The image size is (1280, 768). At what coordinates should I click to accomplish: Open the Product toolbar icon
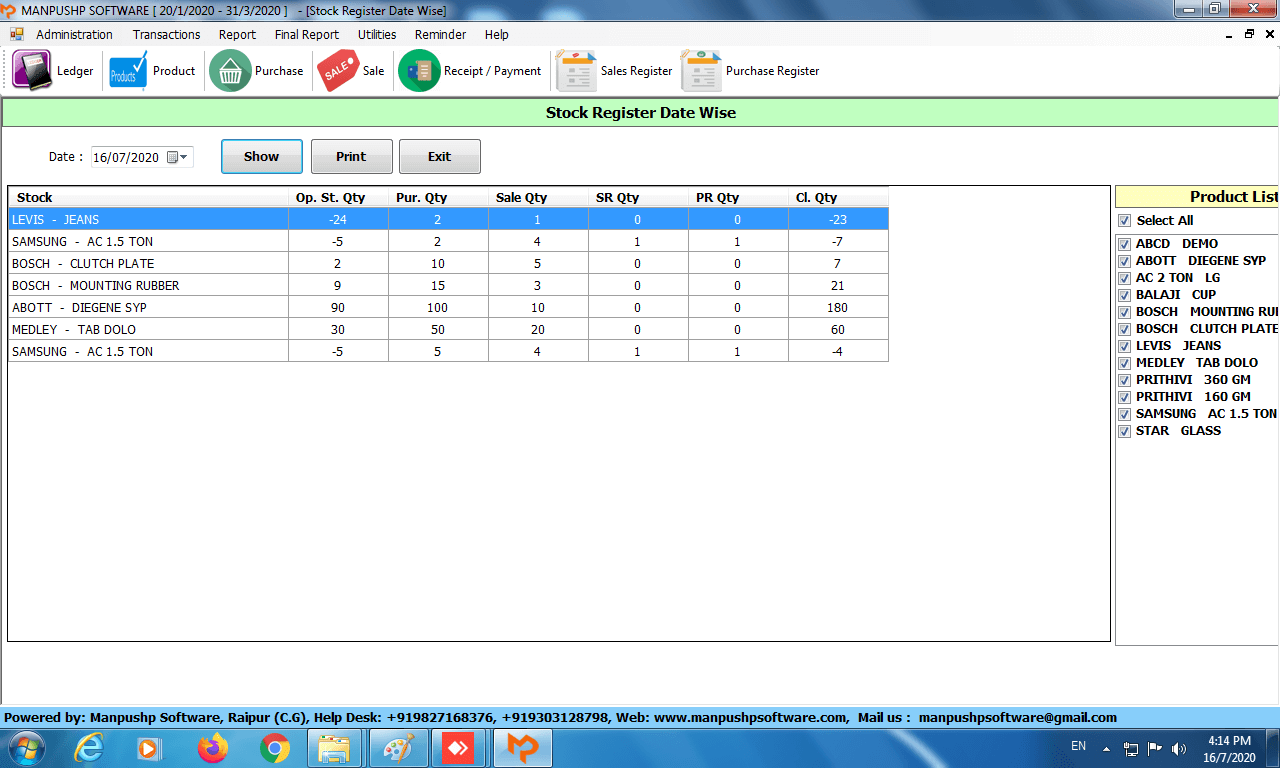128,71
